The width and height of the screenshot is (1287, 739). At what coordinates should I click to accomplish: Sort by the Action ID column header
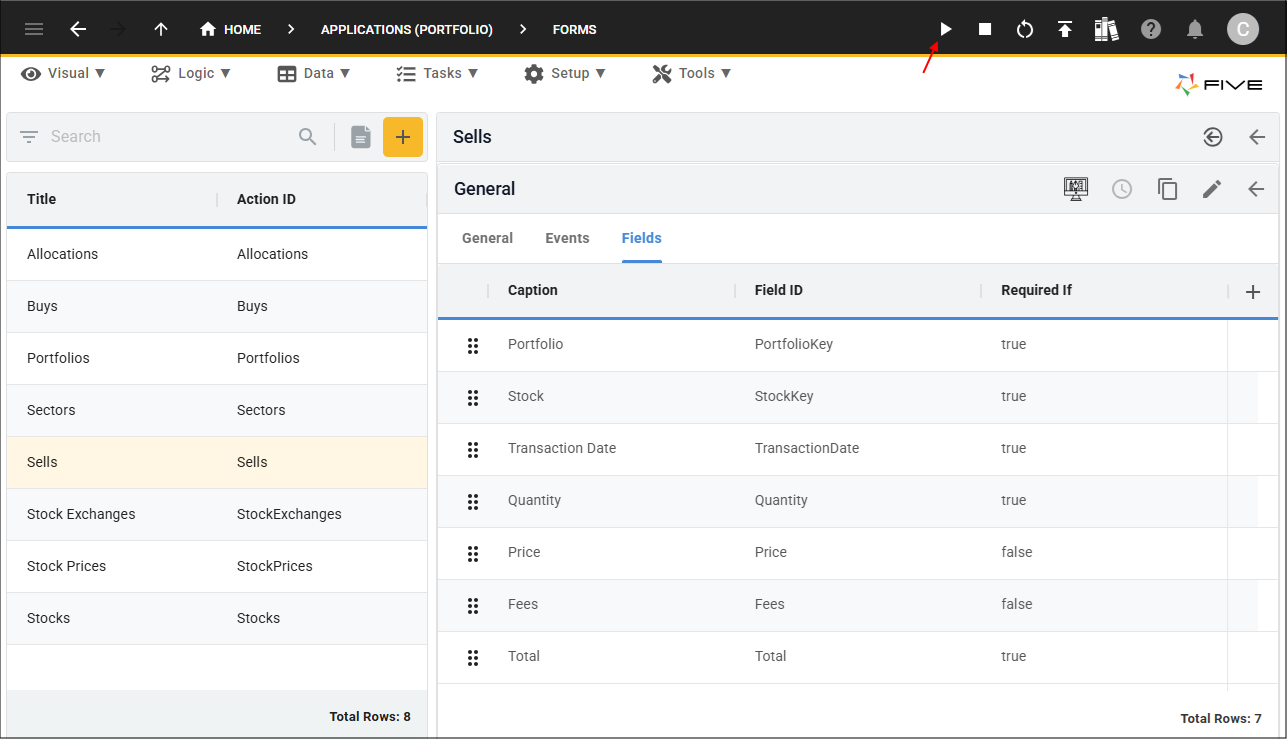tap(266, 199)
